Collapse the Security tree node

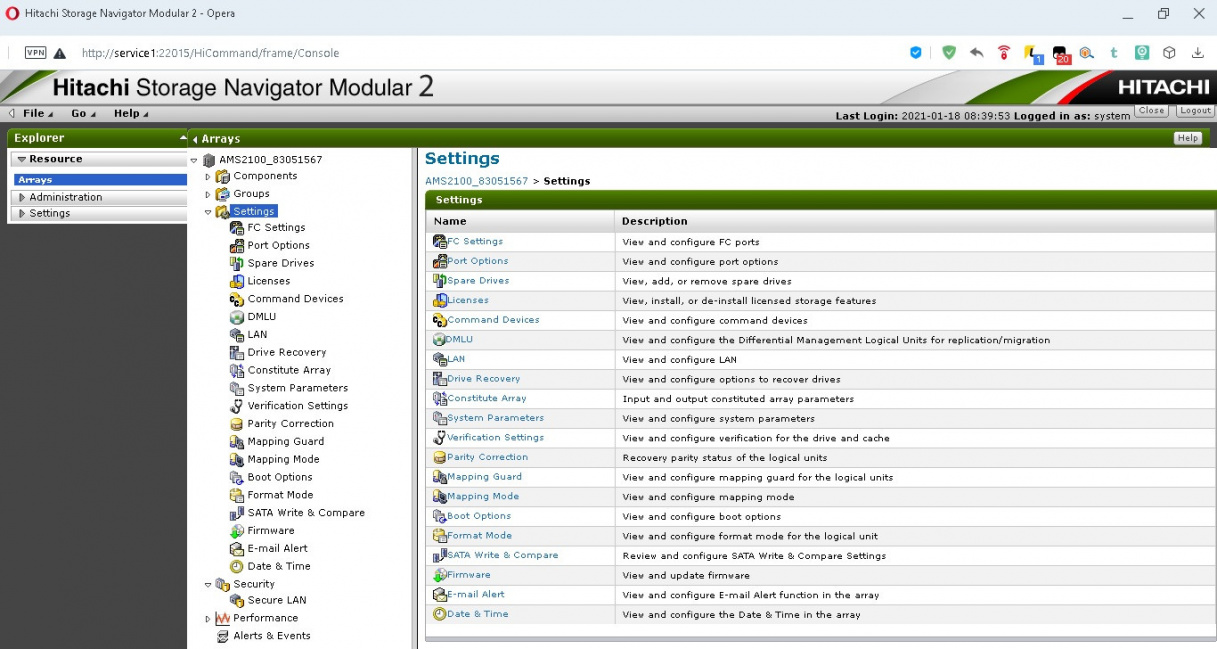(208, 585)
